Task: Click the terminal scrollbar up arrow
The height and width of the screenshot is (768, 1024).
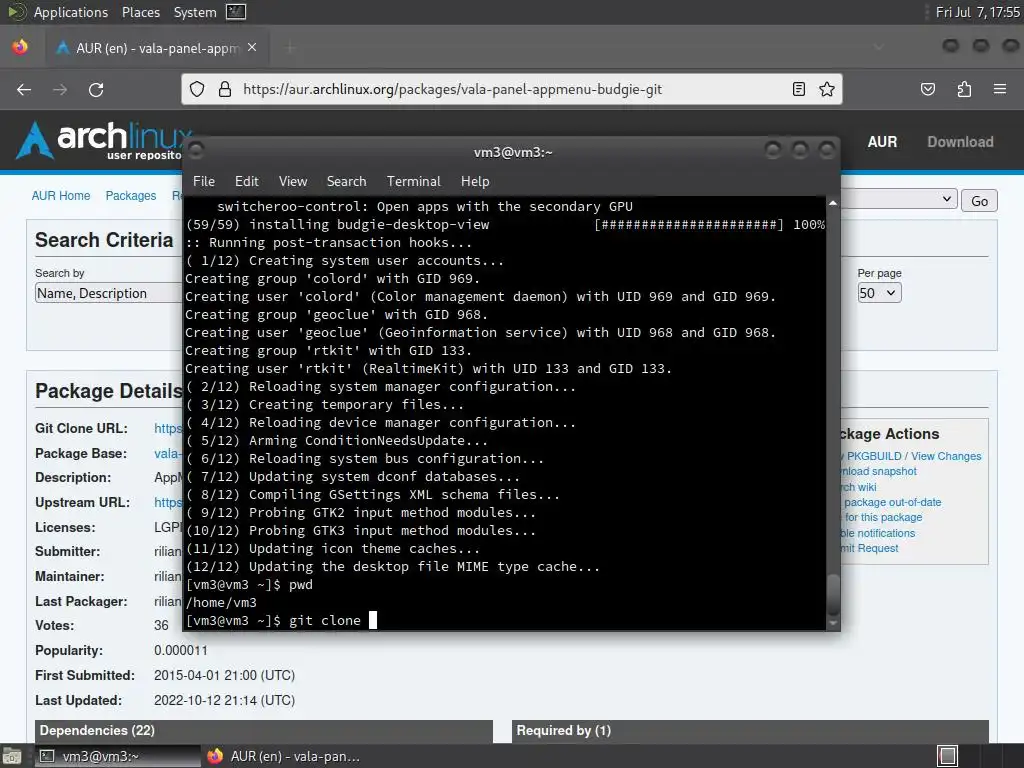Action: pos(833,203)
